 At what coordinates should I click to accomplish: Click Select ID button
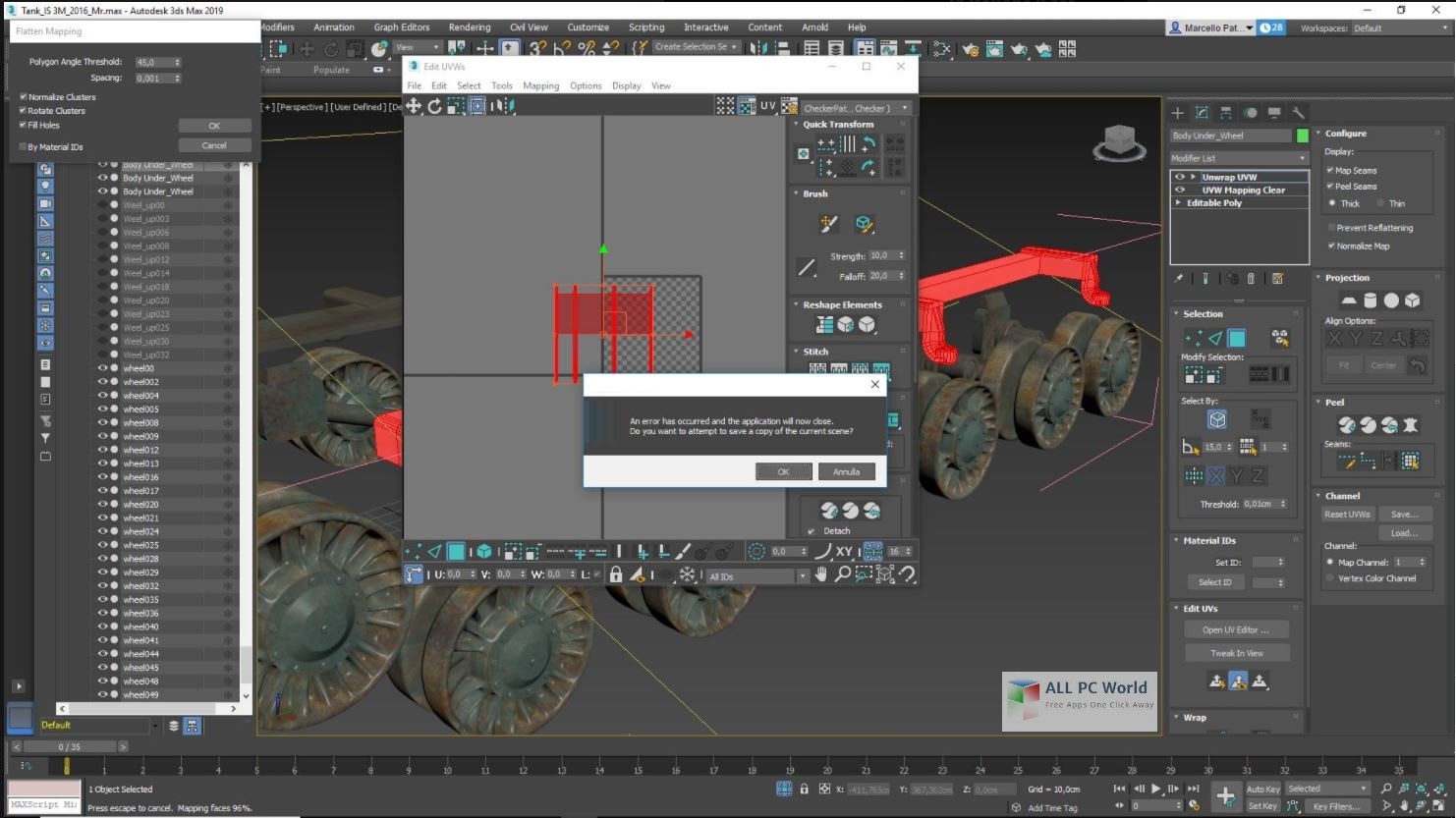pyautogui.click(x=1214, y=582)
